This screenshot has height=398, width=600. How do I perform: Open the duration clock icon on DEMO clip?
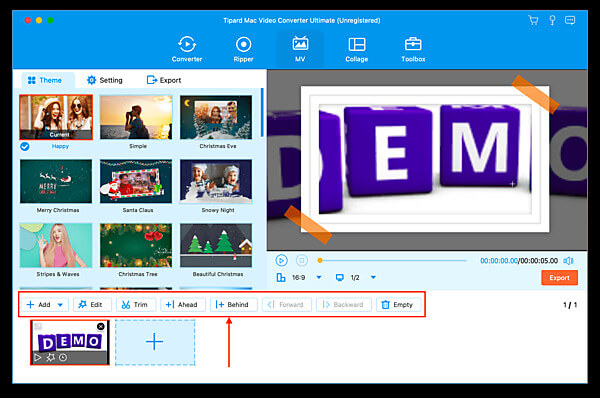[x=63, y=357]
